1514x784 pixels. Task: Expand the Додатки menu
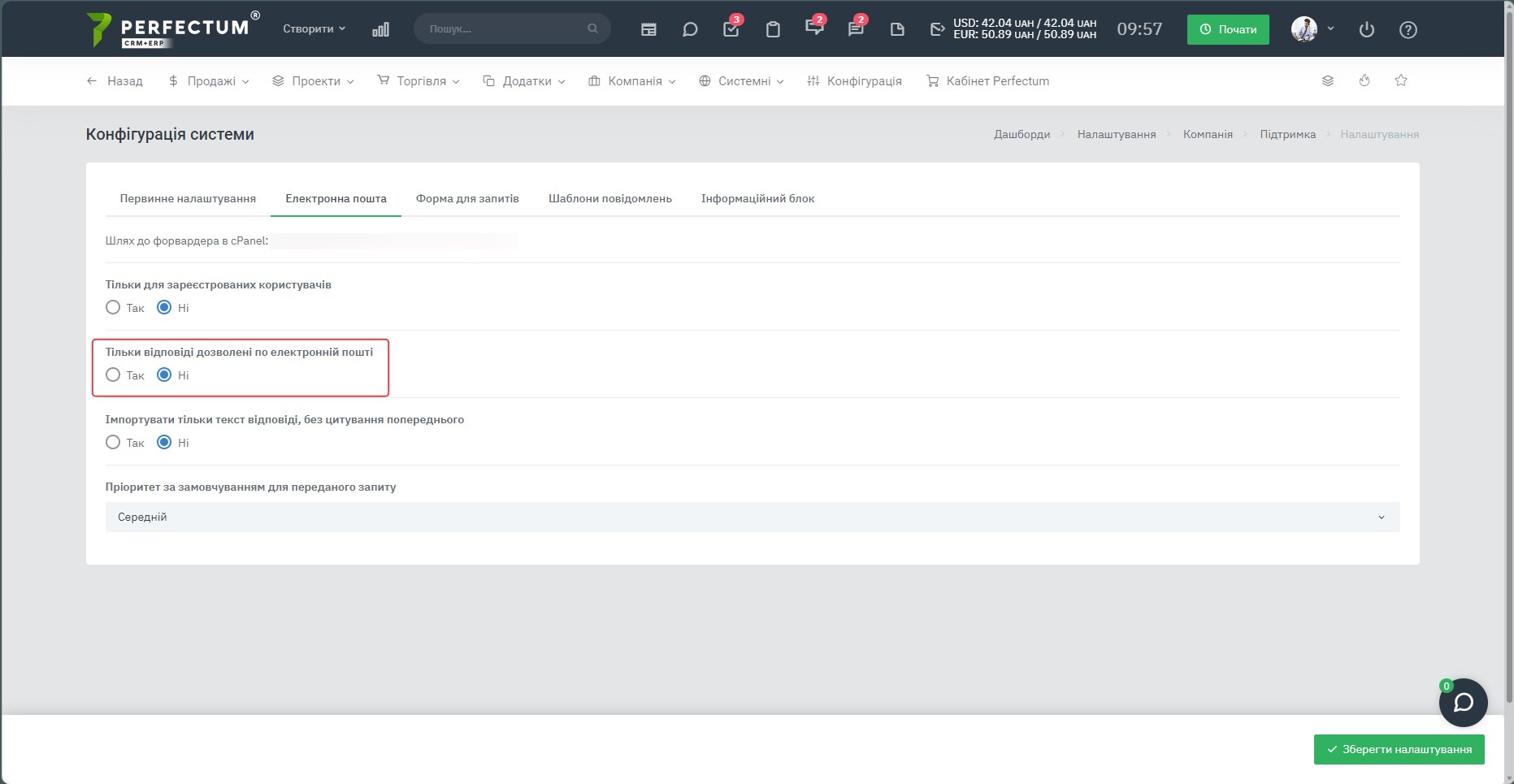click(524, 81)
